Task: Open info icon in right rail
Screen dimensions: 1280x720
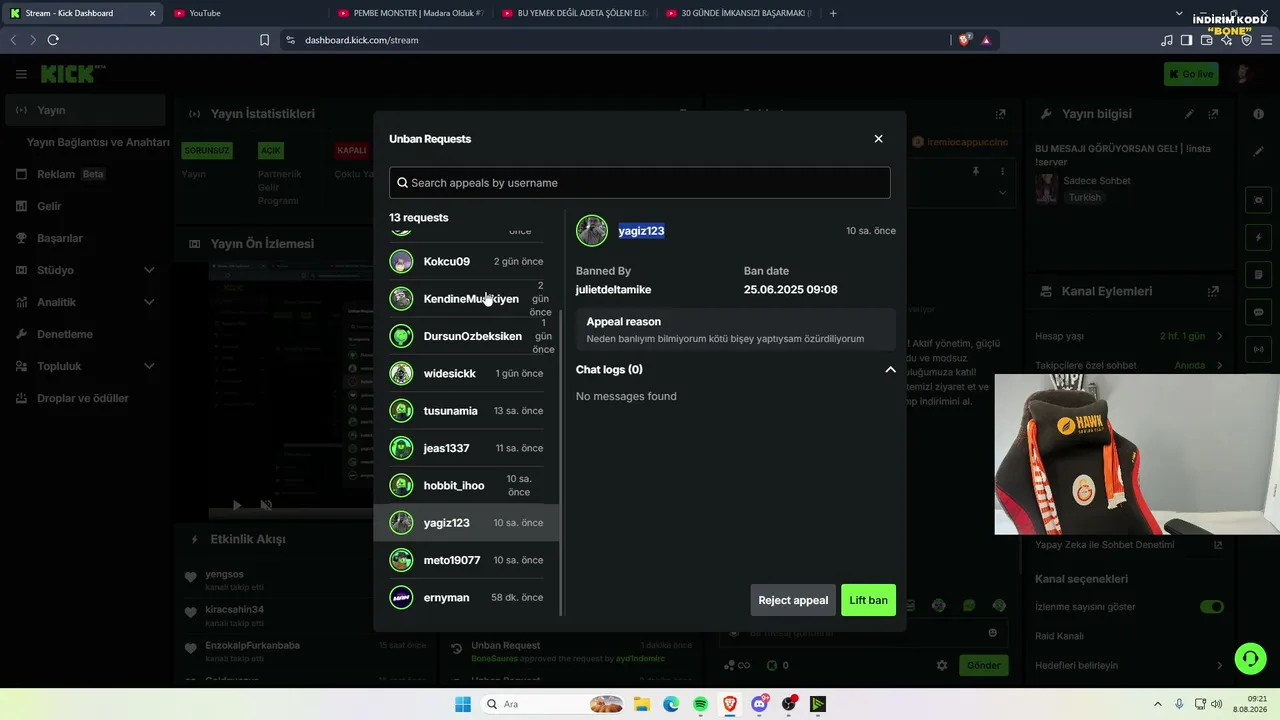Action: click(1258, 114)
